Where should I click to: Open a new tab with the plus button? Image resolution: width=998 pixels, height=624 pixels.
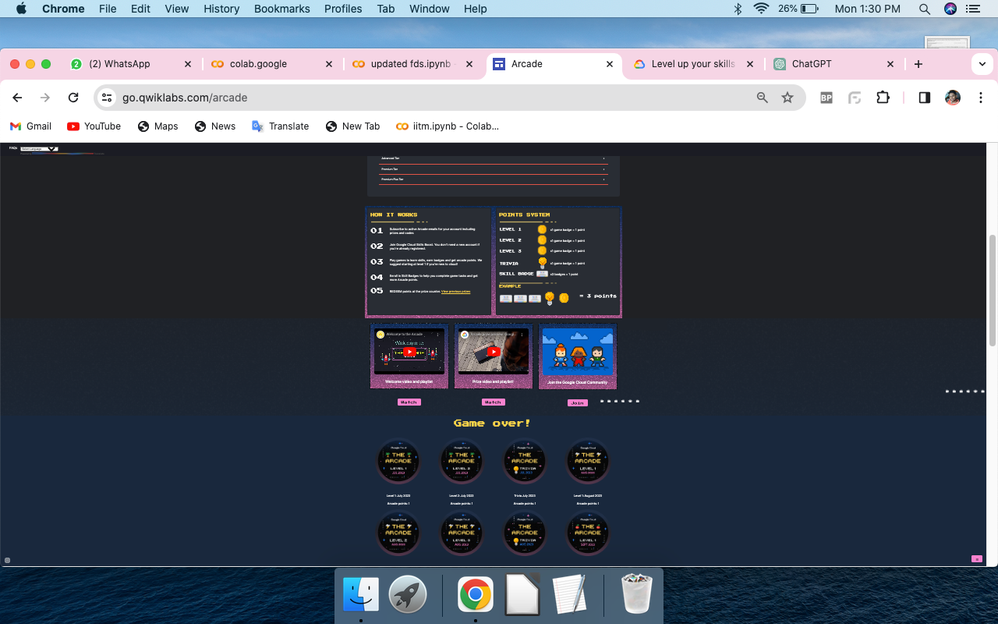pyautogui.click(x=918, y=64)
